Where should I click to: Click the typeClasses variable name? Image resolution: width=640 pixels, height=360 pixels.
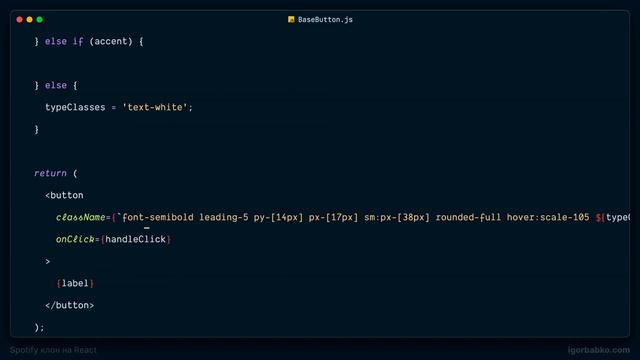(x=75, y=107)
